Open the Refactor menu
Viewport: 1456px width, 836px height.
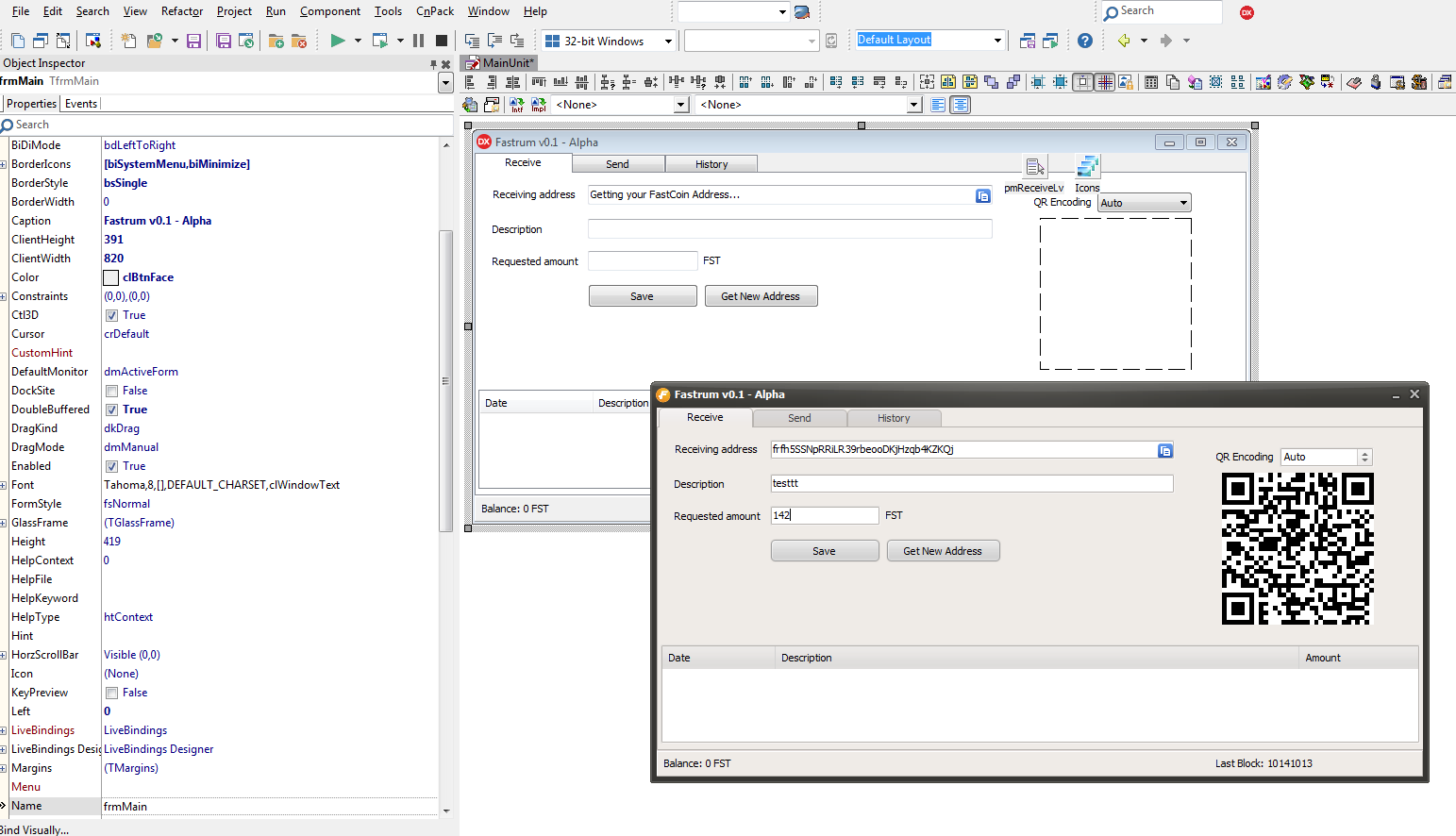[x=182, y=11]
